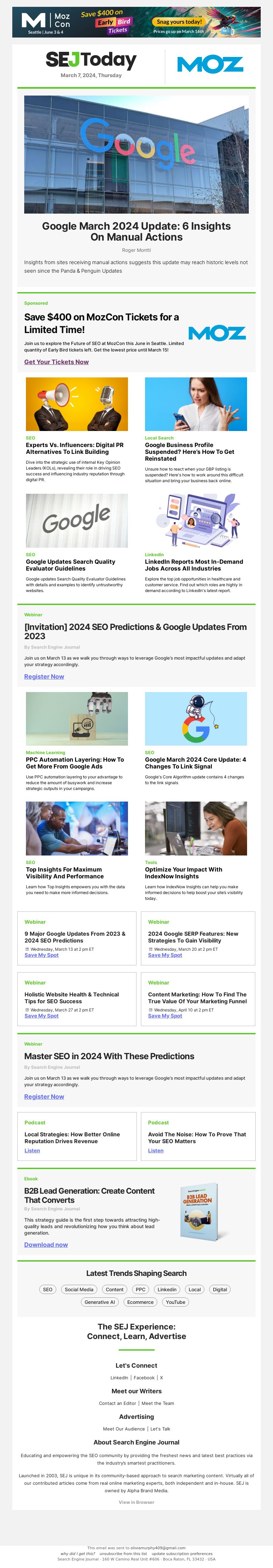
Task: Click Register Now for 2024 SEO Predictions
Action: (44, 676)
